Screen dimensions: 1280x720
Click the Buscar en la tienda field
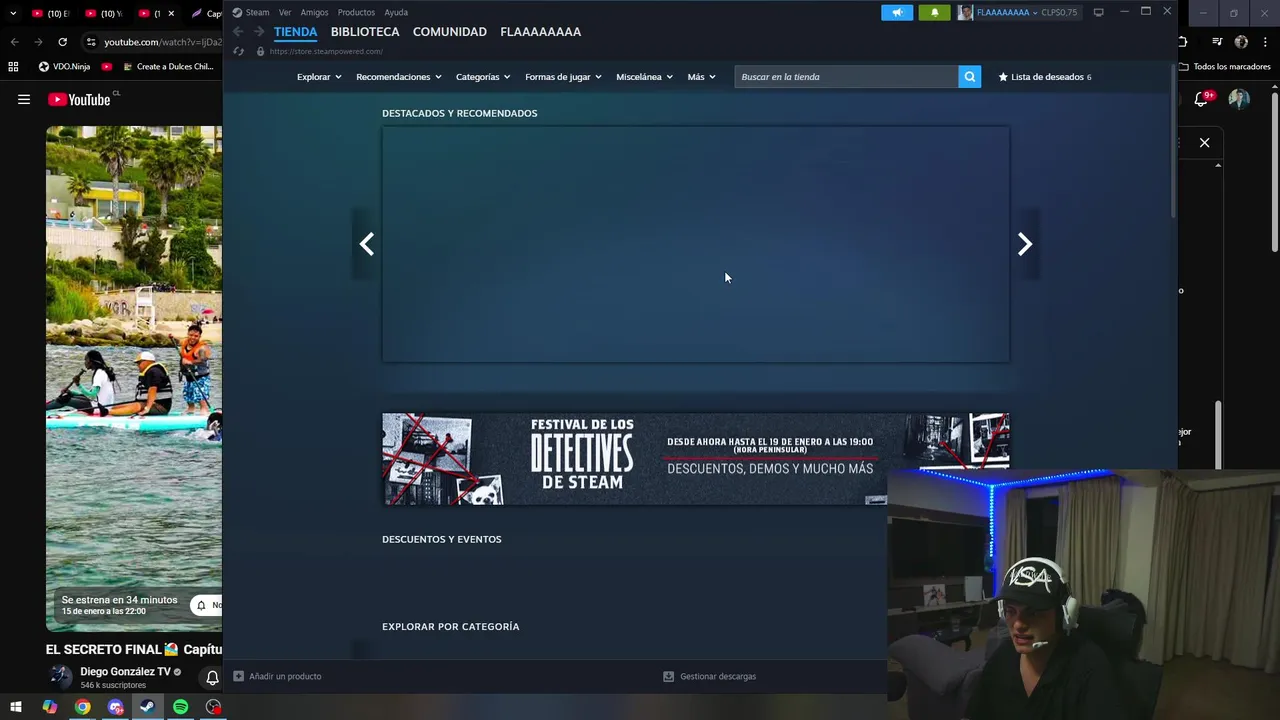846,77
